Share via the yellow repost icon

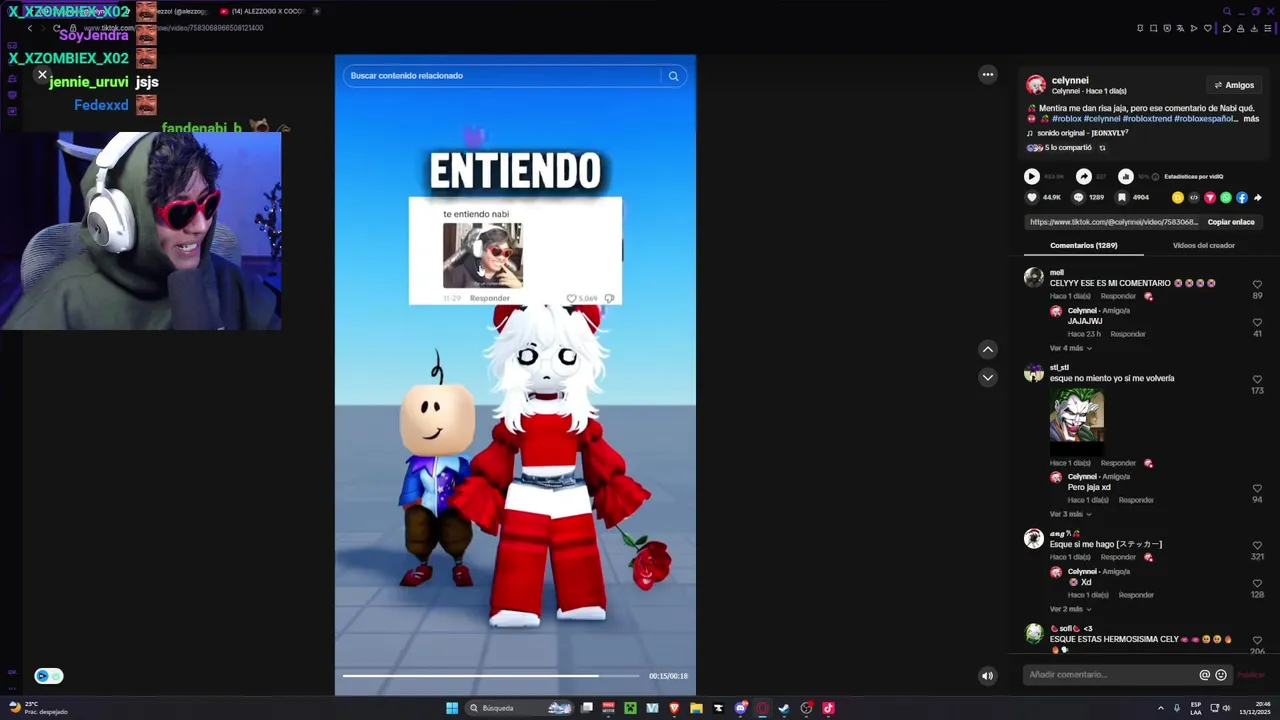coord(1178,198)
